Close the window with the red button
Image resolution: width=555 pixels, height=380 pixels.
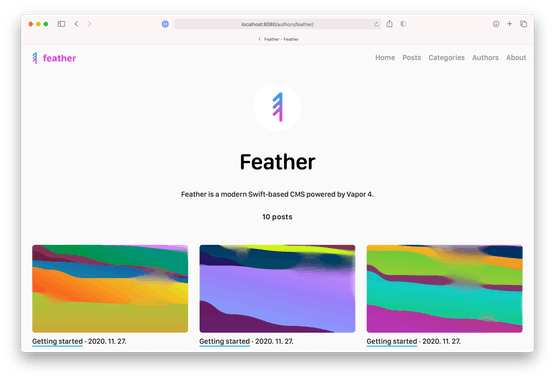31,24
